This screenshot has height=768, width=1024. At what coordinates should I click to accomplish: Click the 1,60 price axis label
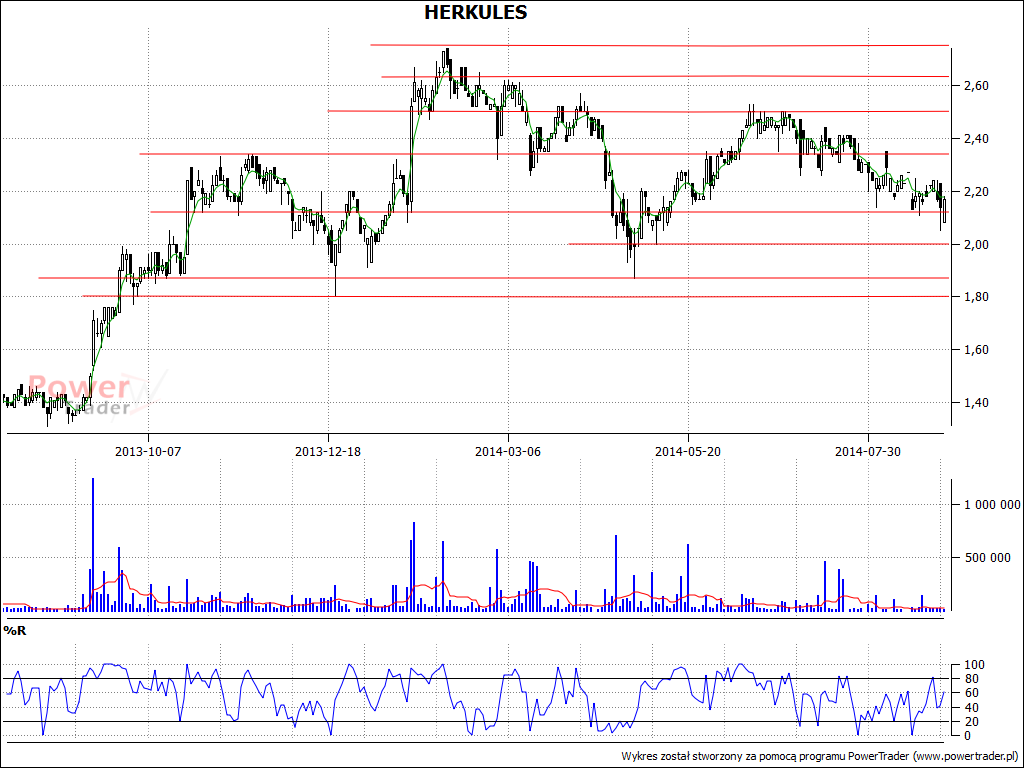click(976, 350)
